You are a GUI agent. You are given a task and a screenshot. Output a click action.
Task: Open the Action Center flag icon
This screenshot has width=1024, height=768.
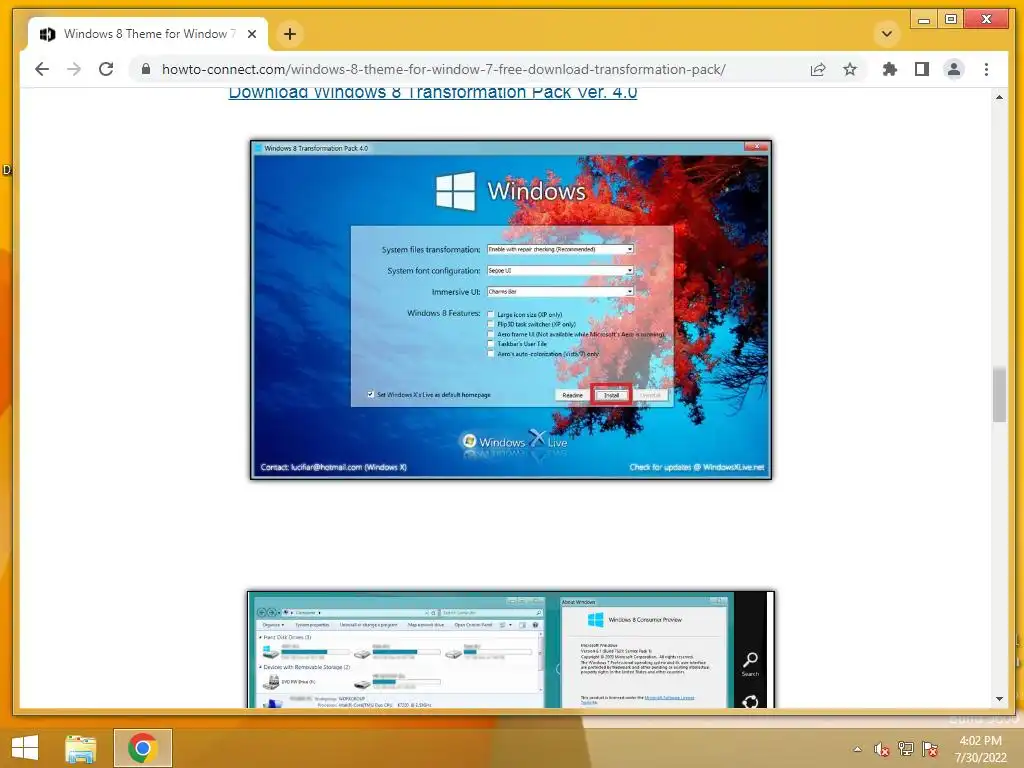tap(930, 749)
